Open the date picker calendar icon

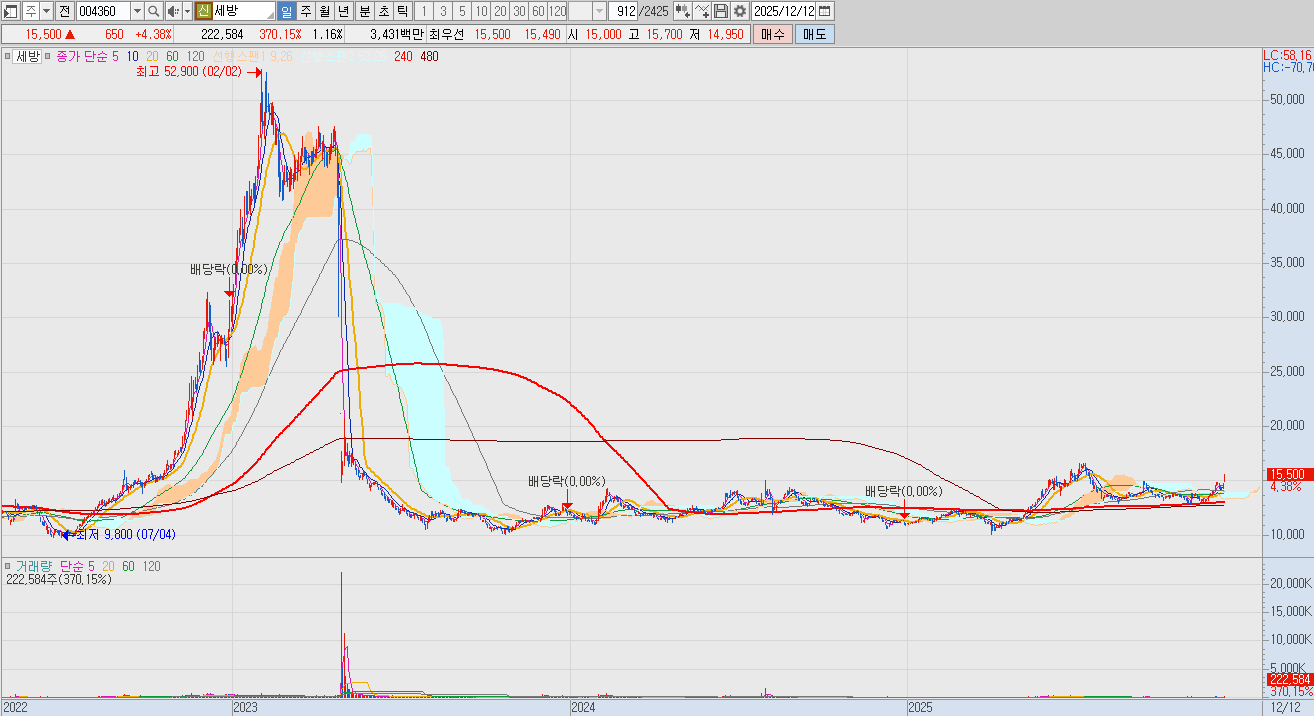coord(824,11)
